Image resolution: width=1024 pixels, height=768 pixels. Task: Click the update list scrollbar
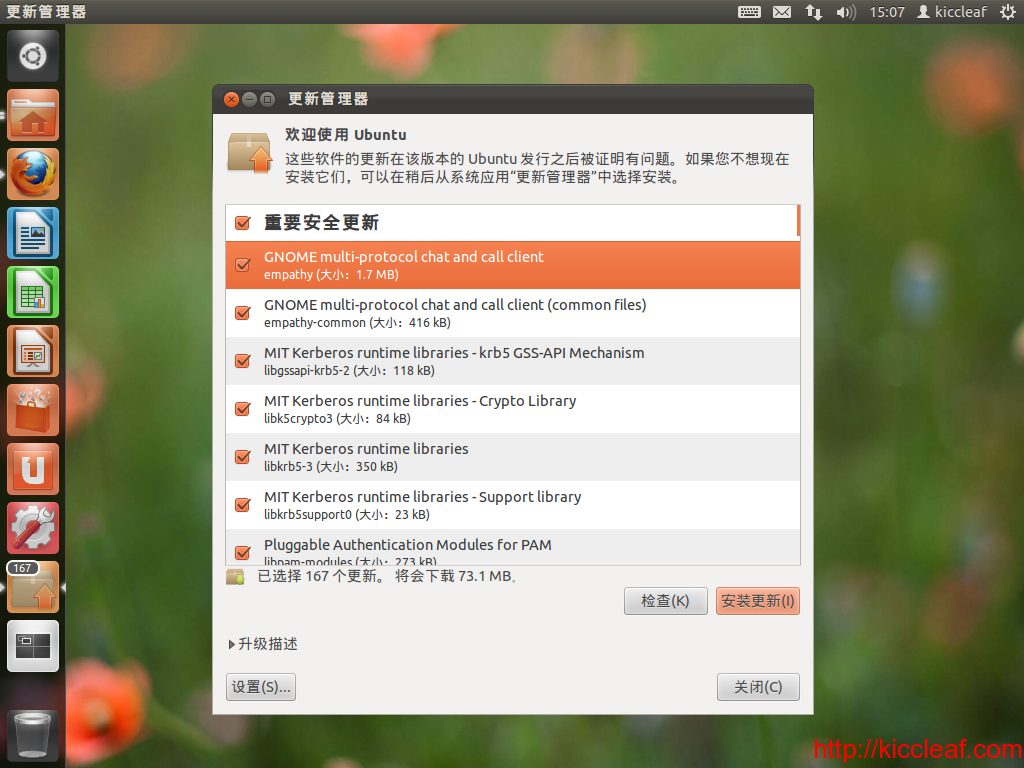798,221
